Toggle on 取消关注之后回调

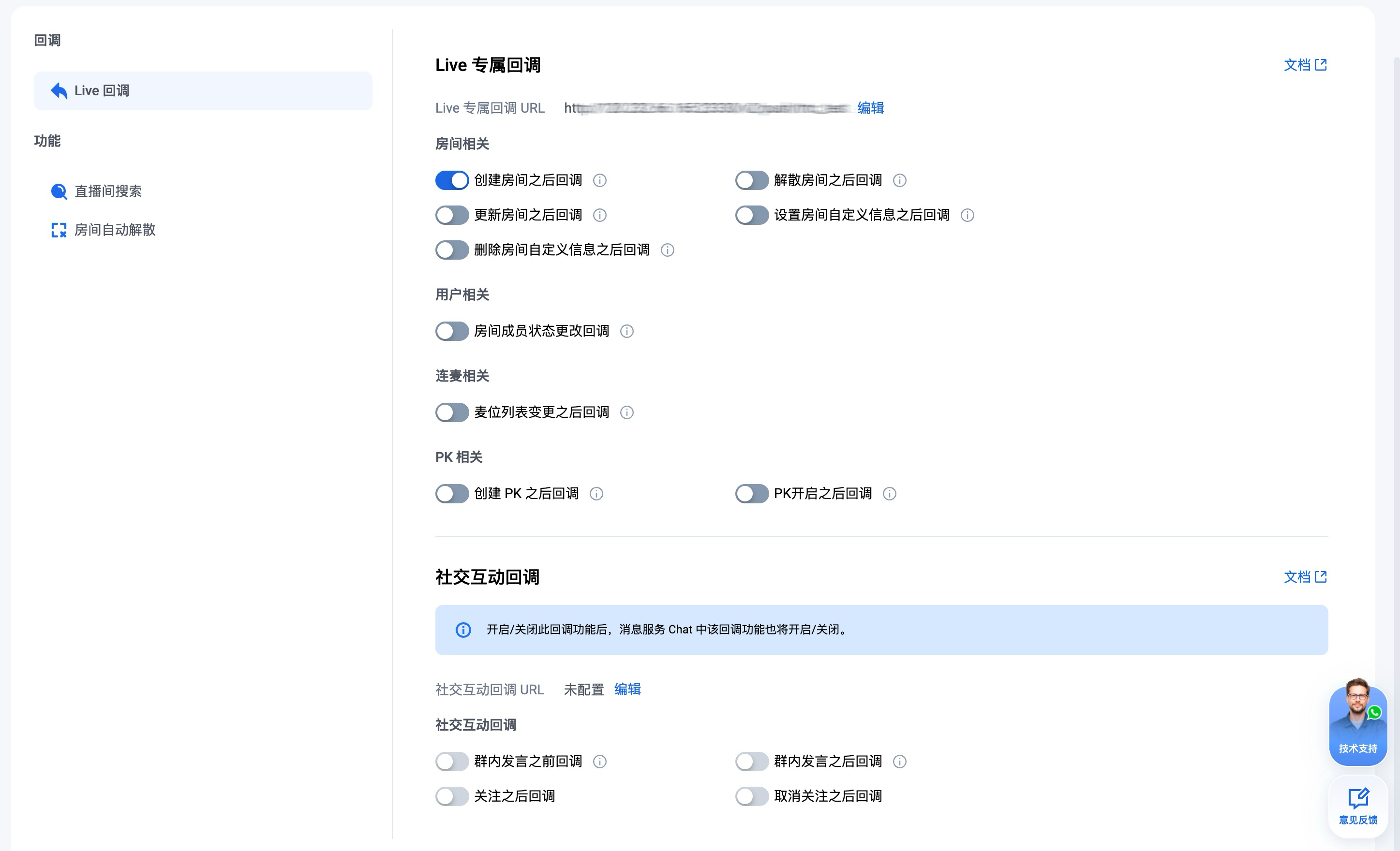pyautogui.click(x=752, y=796)
